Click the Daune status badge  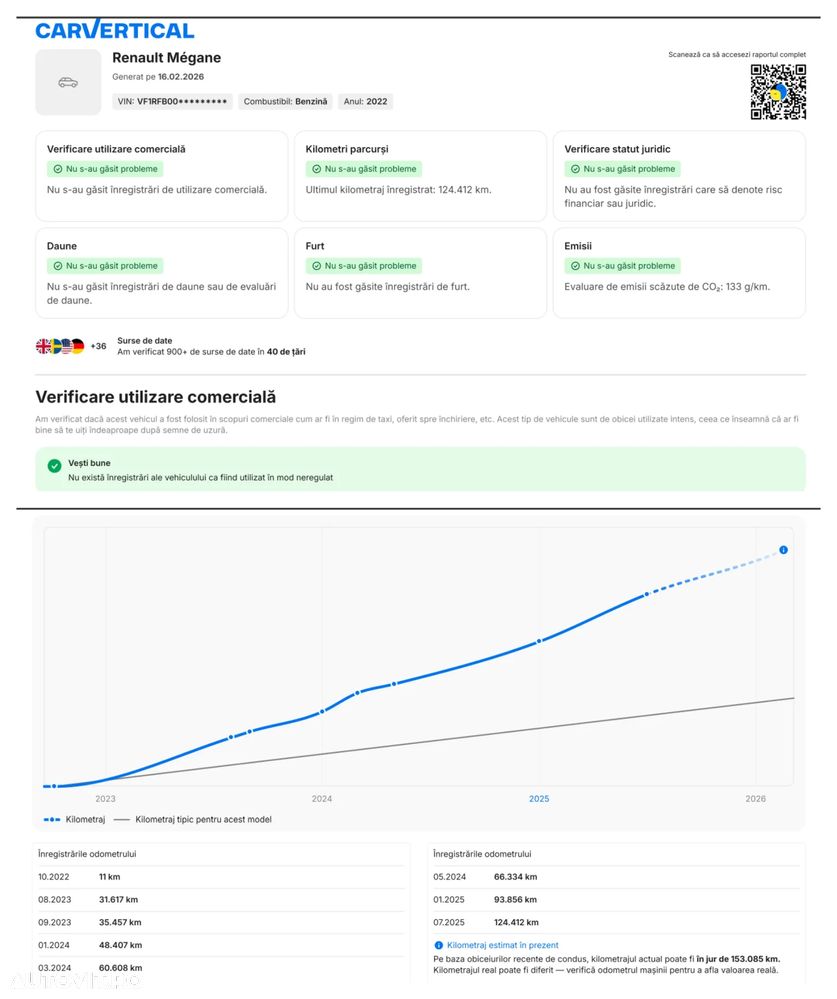pyautogui.click(x=105, y=266)
